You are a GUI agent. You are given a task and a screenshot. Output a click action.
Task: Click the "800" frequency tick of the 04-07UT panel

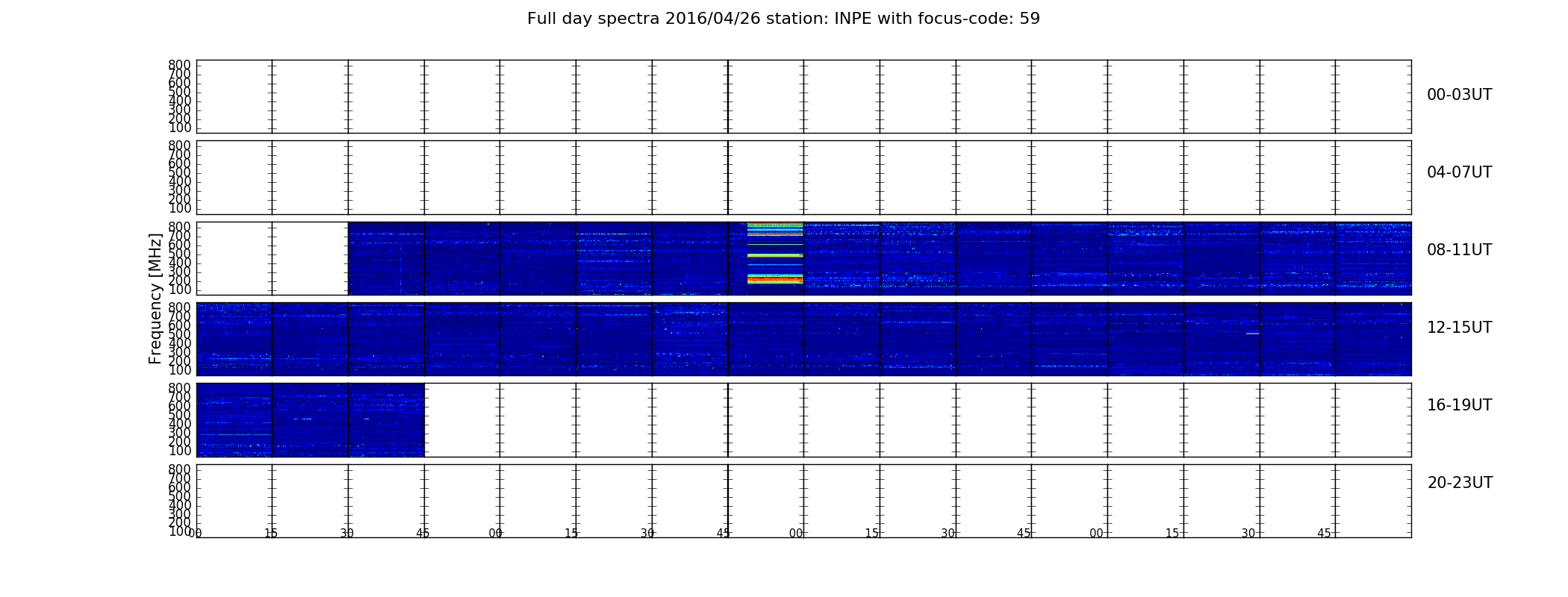coord(179,146)
